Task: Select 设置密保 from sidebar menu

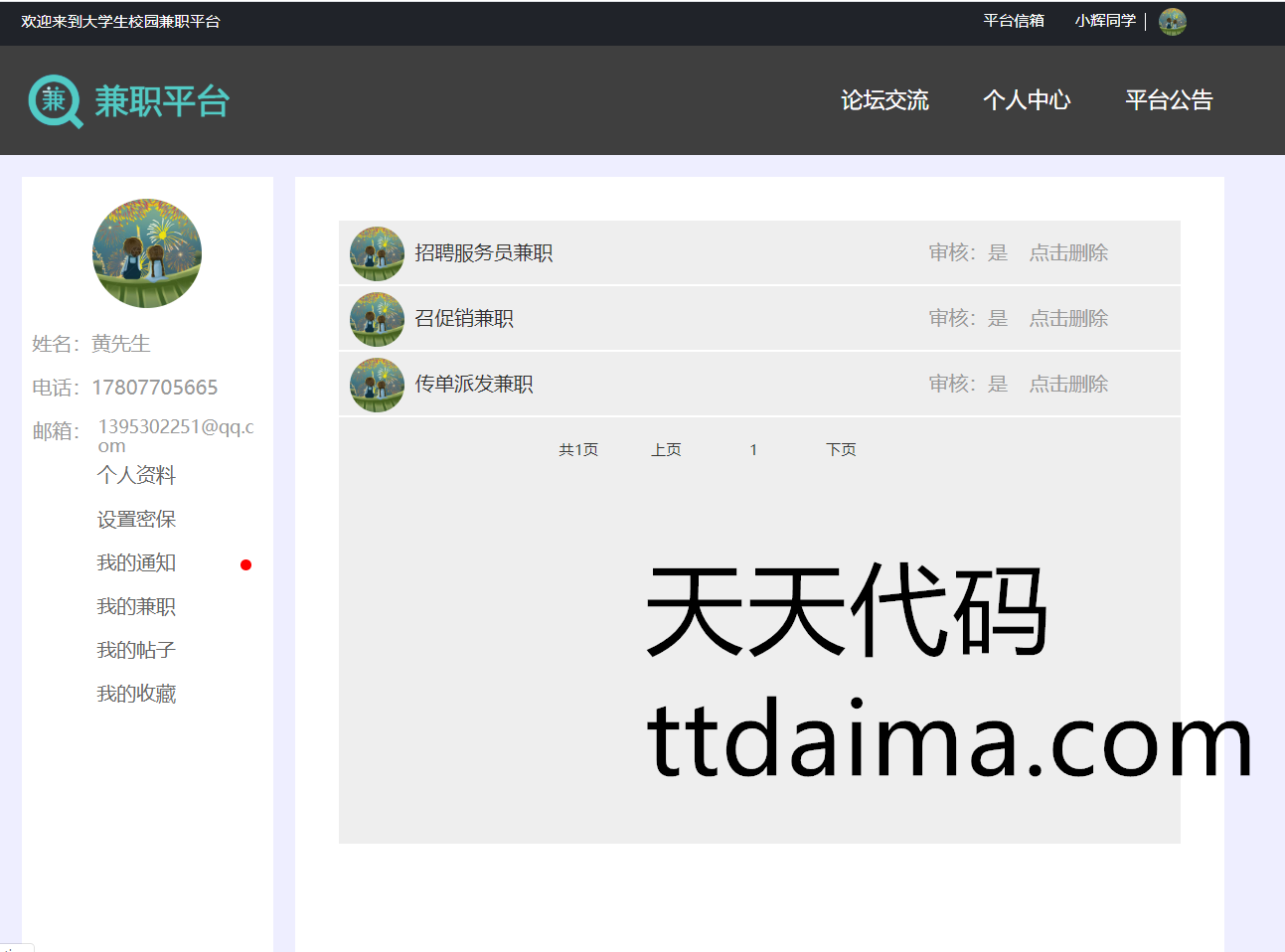Action: (x=136, y=520)
